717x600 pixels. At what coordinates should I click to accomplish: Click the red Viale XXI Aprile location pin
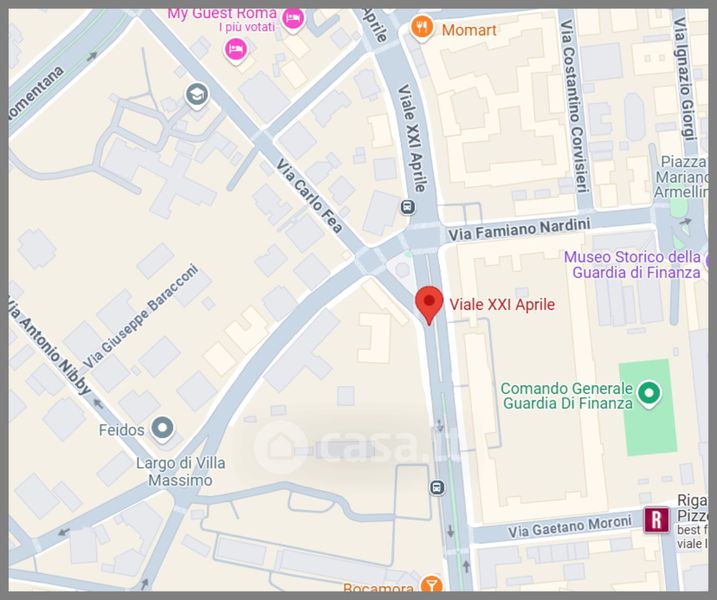pos(429,305)
